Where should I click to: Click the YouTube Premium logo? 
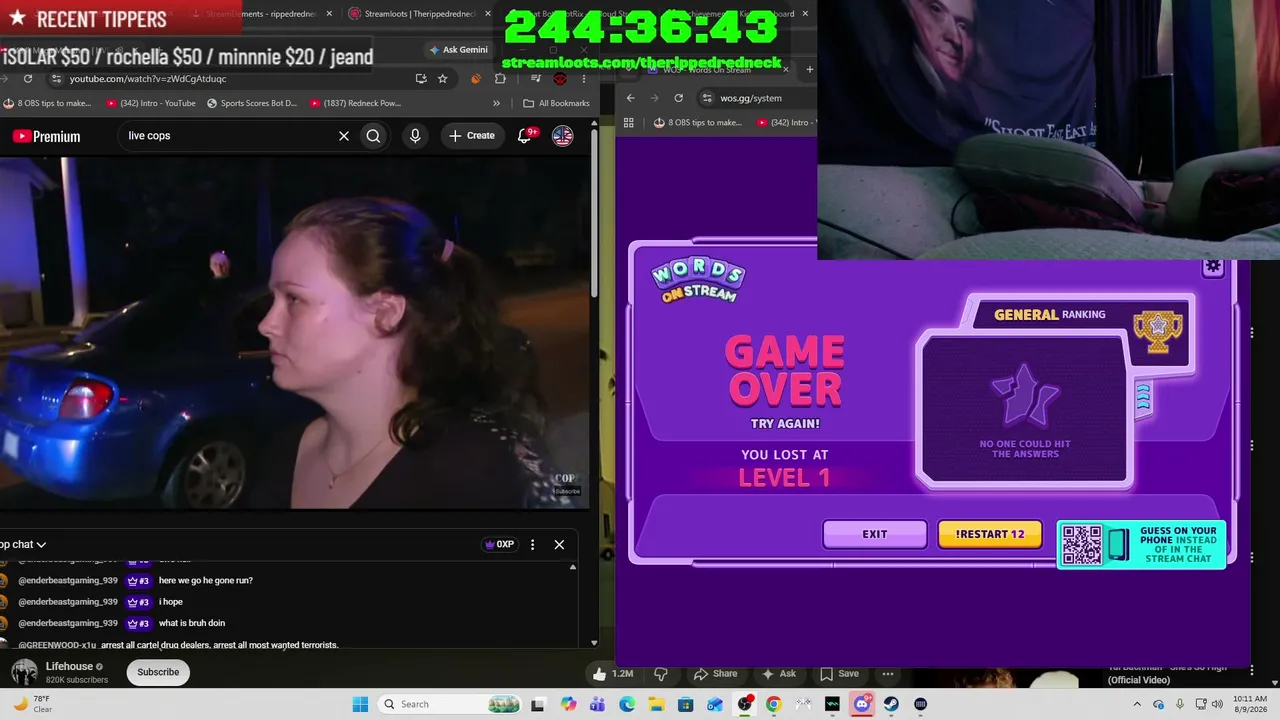pyautogui.click(x=47, y=136)
